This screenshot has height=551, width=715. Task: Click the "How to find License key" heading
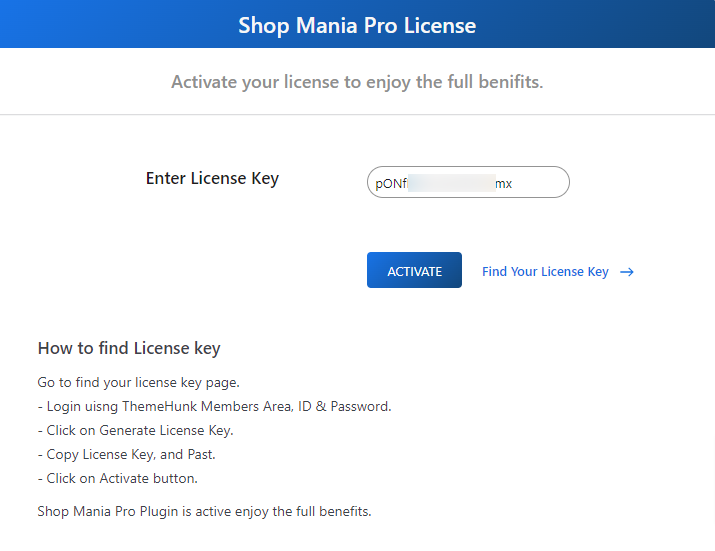(x=129, y=349)
